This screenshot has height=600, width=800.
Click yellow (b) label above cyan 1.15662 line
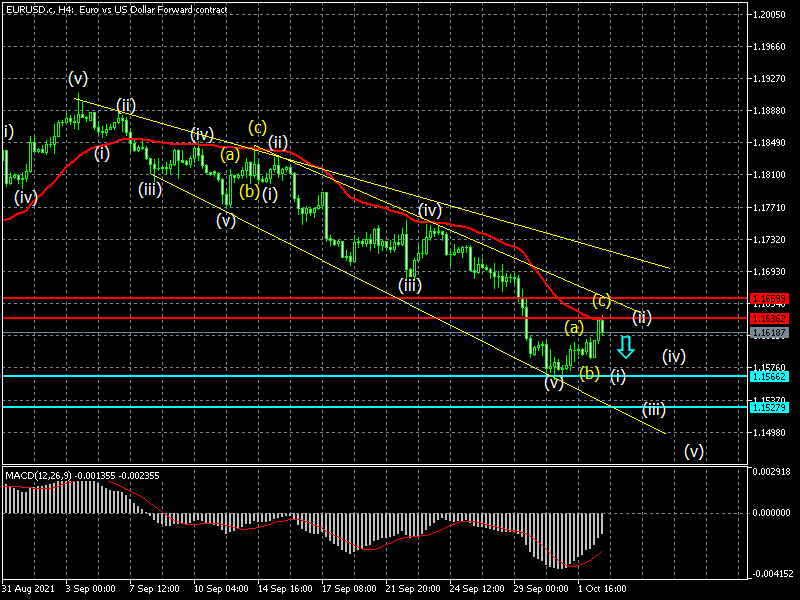tap(589, 373)
